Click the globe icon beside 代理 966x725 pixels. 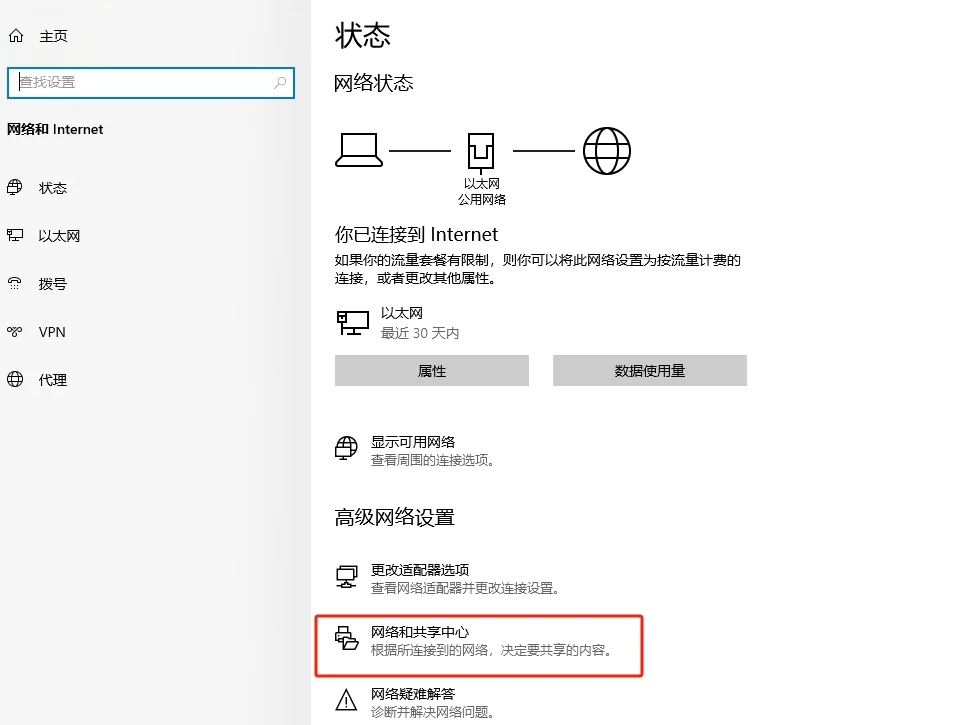[15, 379]
